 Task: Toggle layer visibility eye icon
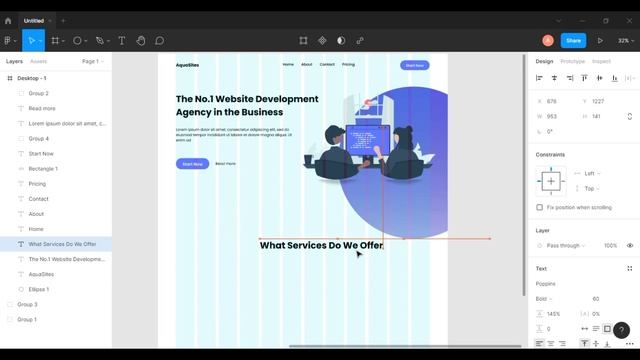(630, 245)
